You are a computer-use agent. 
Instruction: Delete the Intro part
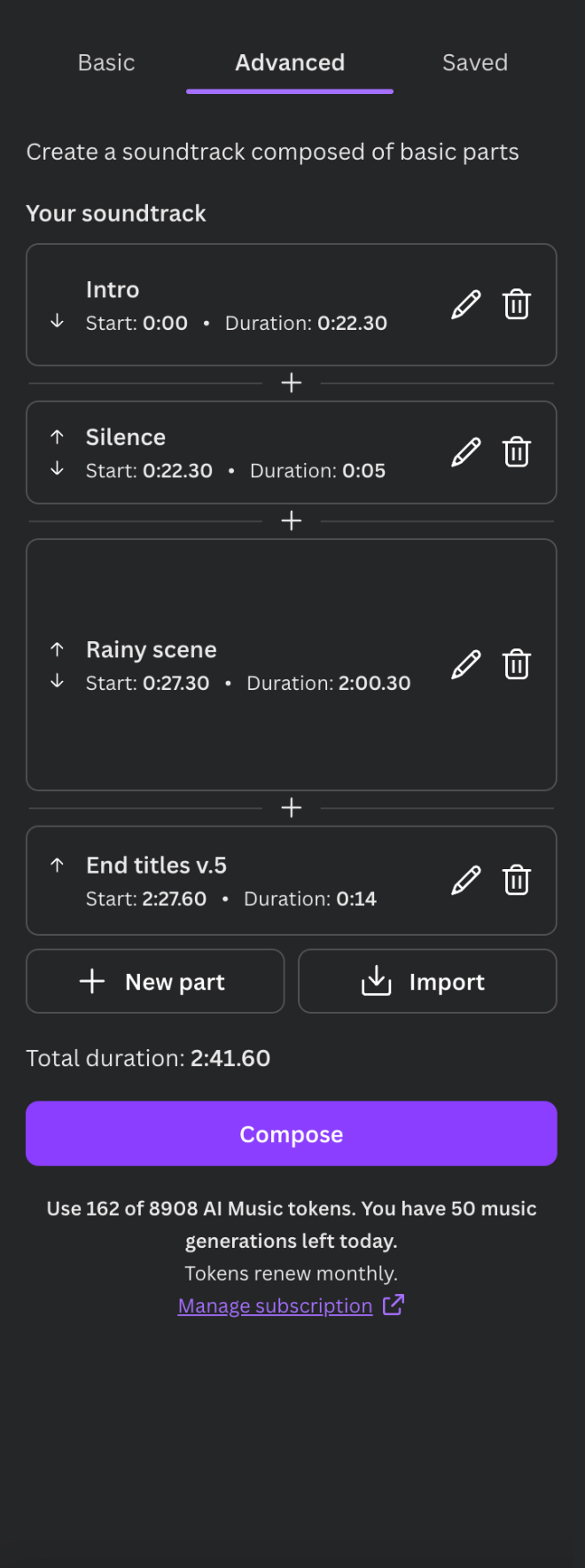pos(517,305)
